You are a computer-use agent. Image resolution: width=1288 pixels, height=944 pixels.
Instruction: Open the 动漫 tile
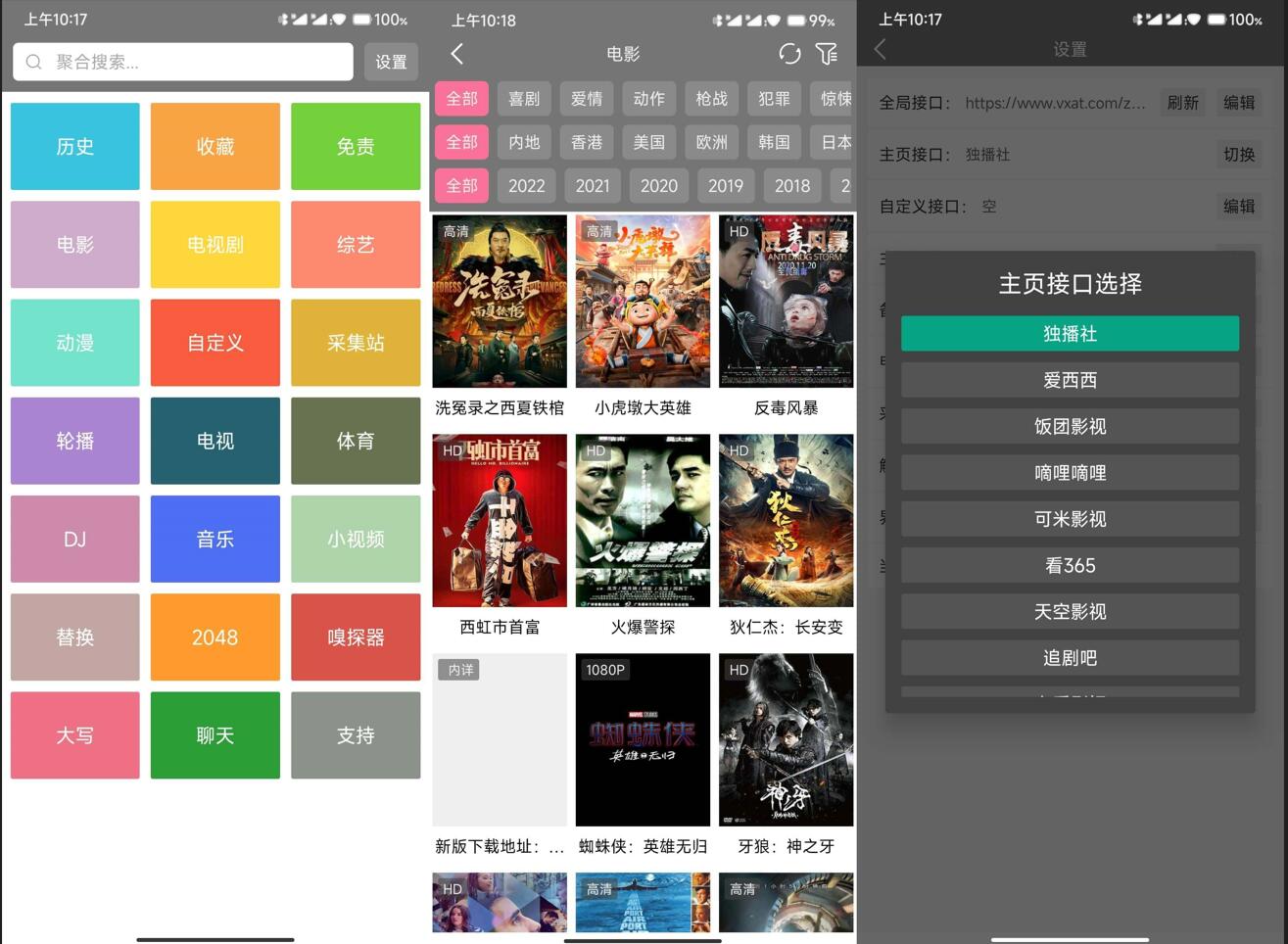(x=75, y=343)
